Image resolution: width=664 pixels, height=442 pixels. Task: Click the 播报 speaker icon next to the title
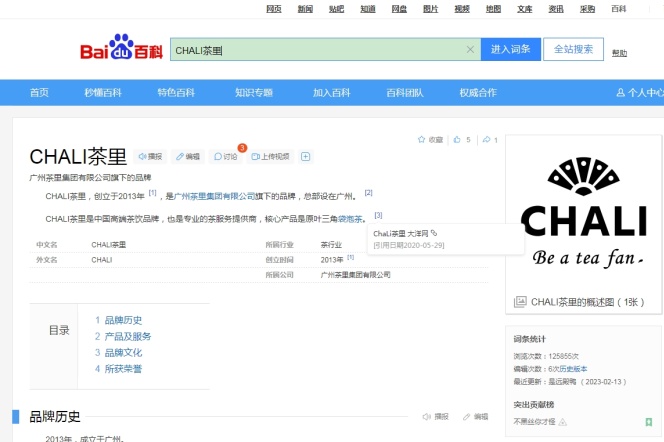tap(150, 157)
